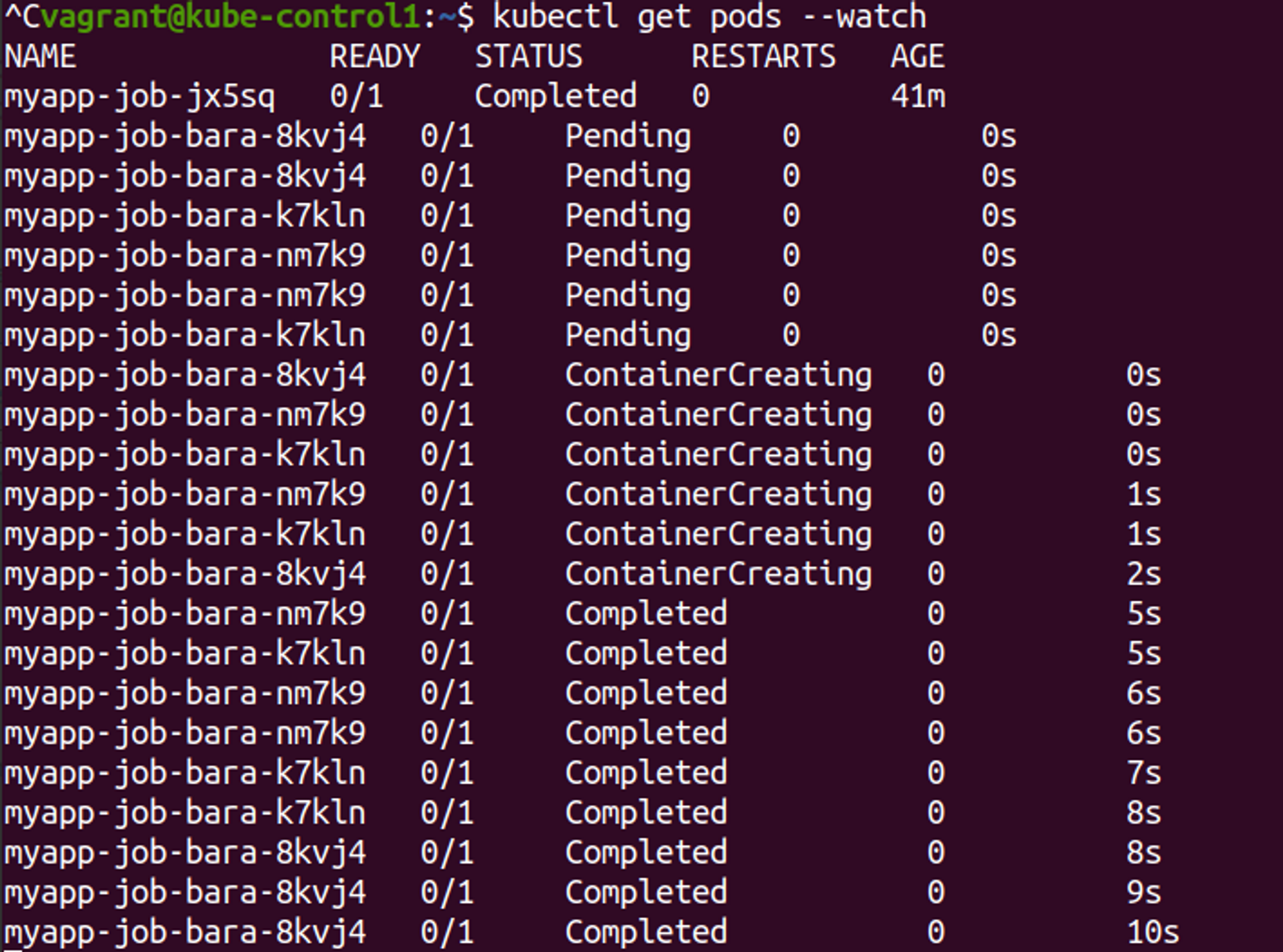Click the first myapp-job-bara-k7kln Pending row name

[x=185, y=216]
